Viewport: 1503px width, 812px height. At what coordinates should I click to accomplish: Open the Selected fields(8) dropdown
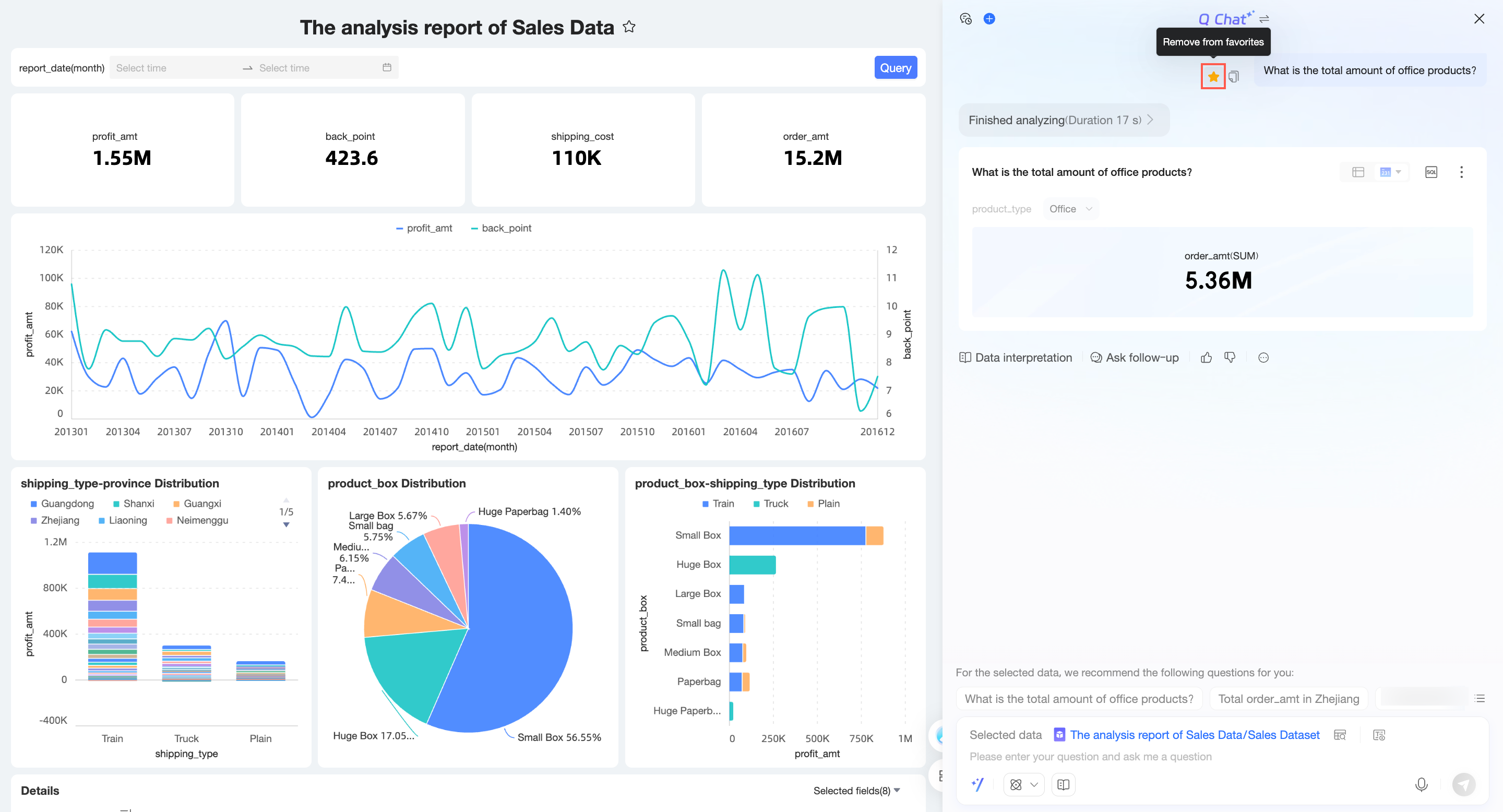[856, 791]
